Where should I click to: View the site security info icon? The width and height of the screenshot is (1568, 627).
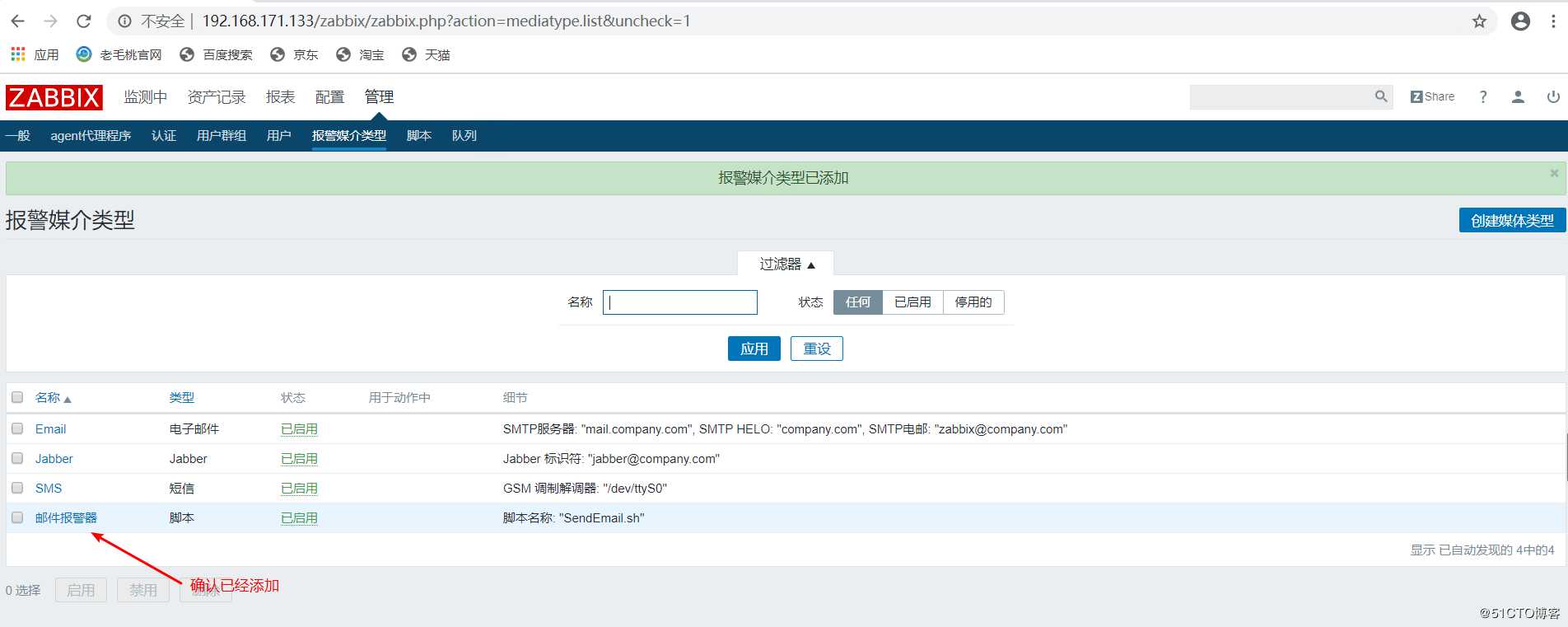click(124, 21)
